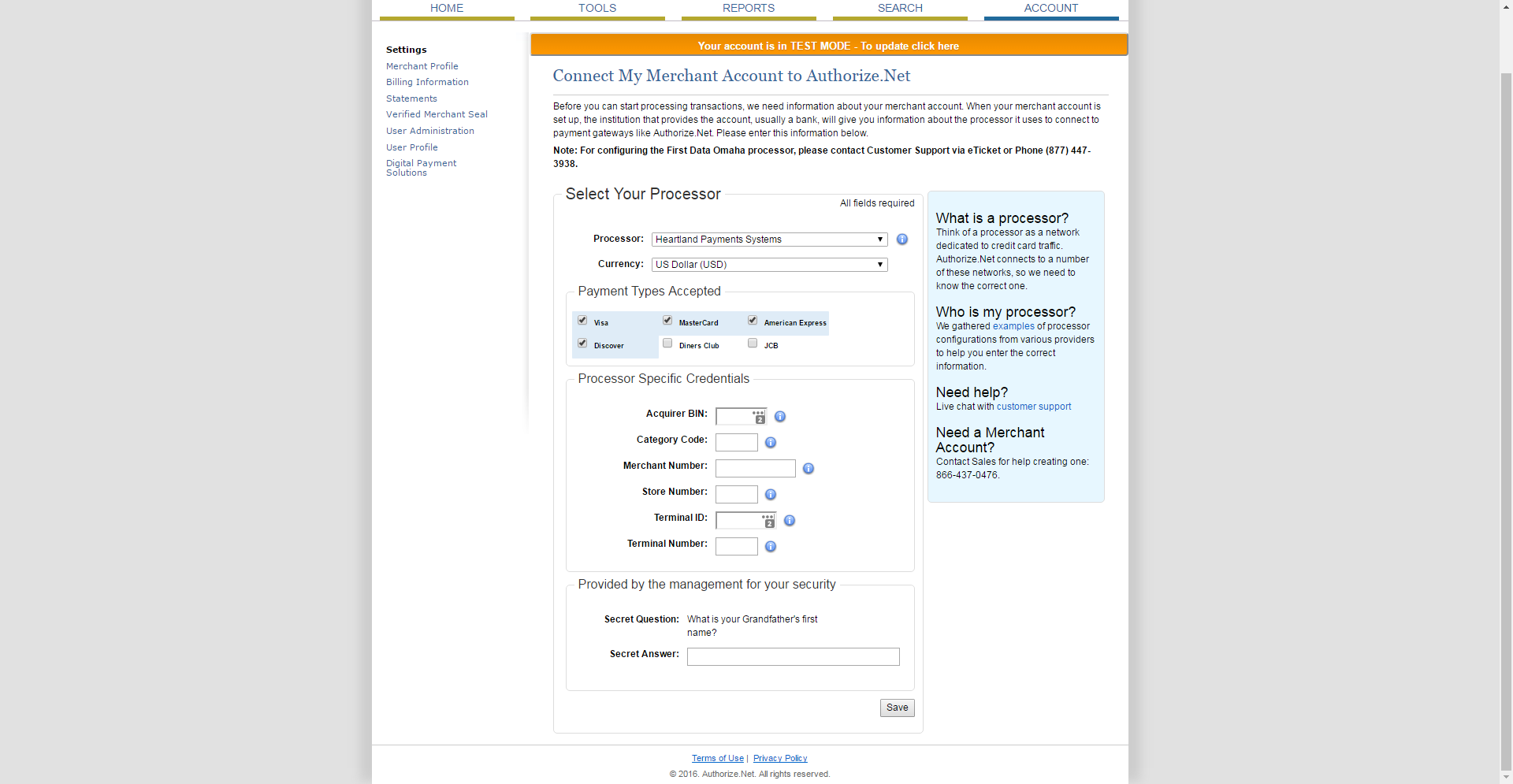This screenshot has width=1513, height=784.
Task: Click the page scrollbar up arrow
Action: point(1506,6)
